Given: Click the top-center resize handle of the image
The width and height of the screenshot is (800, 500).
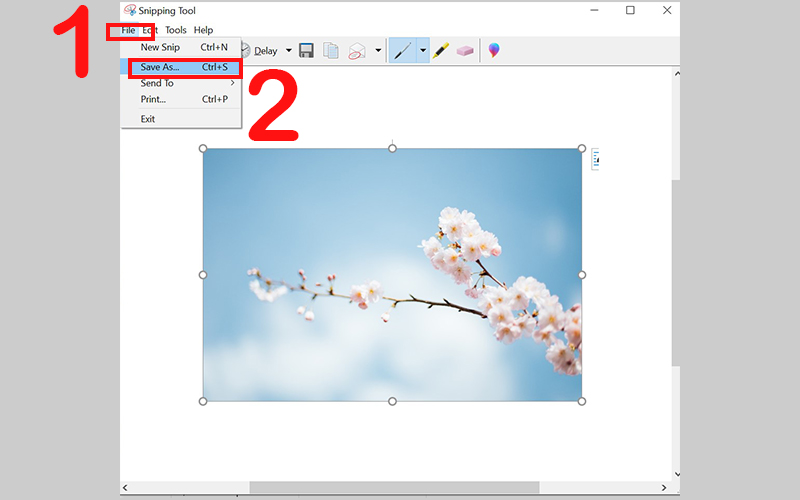Looking at the screenshot, I should pos(392,148).
